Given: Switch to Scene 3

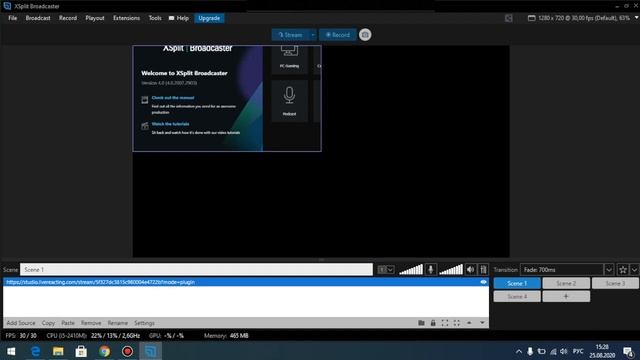Looking at the screenshot, I should [615, 283].
